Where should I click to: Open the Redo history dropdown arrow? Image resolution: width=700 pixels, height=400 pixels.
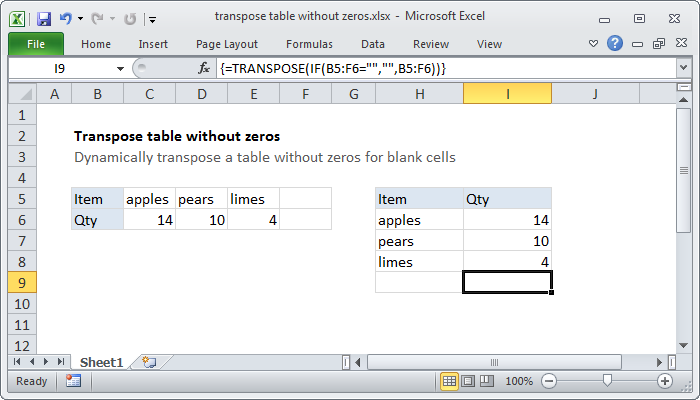(x=112, y=19)
